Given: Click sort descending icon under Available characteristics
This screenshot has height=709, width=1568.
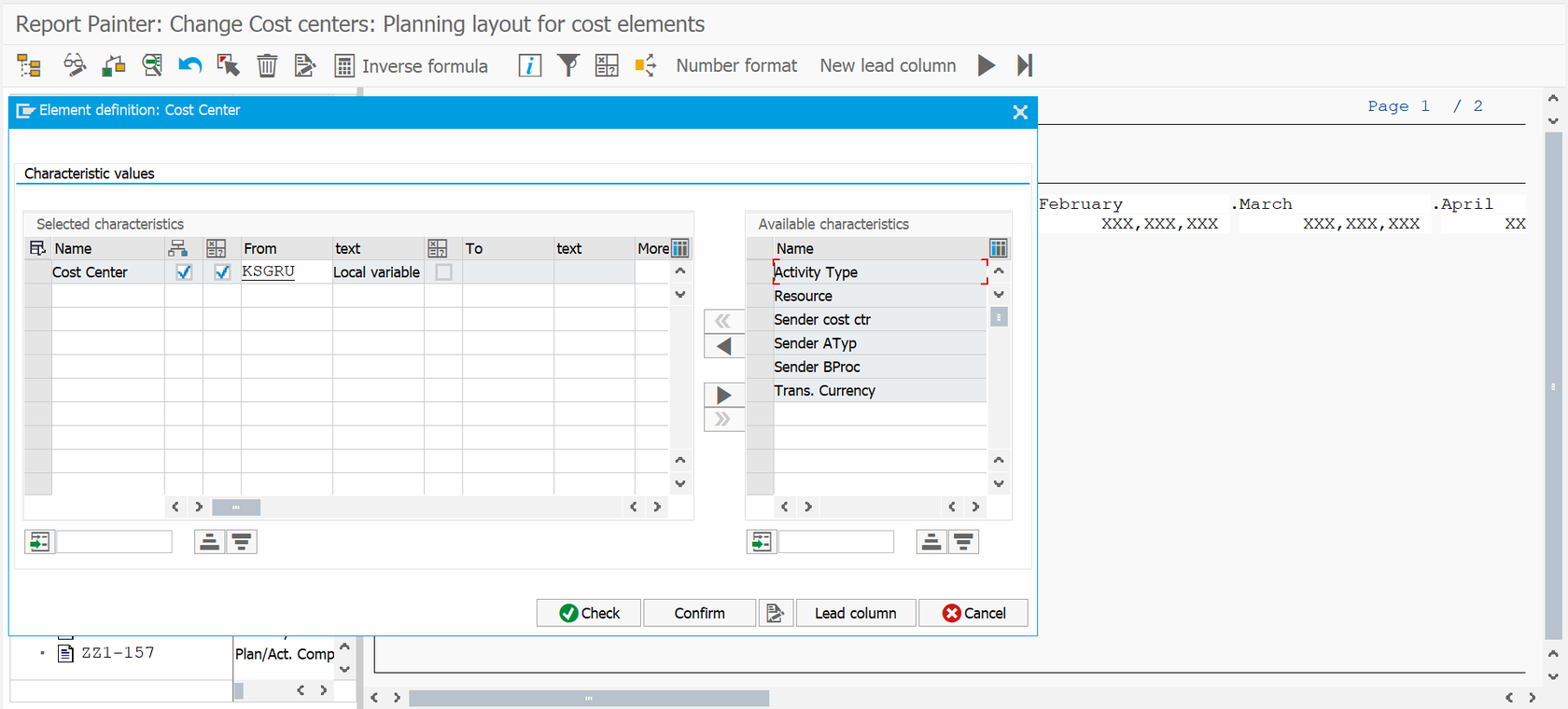Looking at the screenshot, I should click(963, 542).
